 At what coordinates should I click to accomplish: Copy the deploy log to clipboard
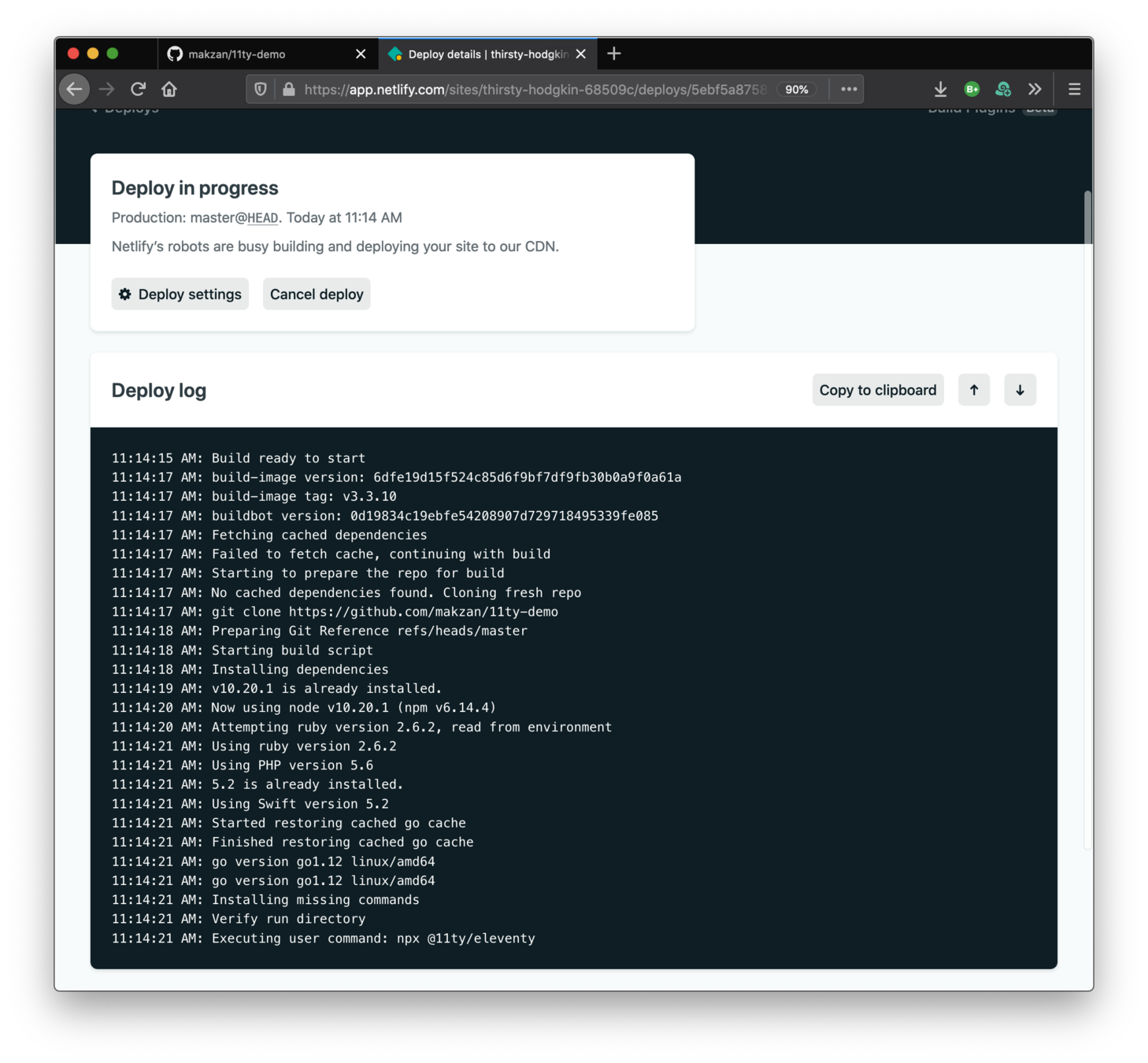click(878, 390)
